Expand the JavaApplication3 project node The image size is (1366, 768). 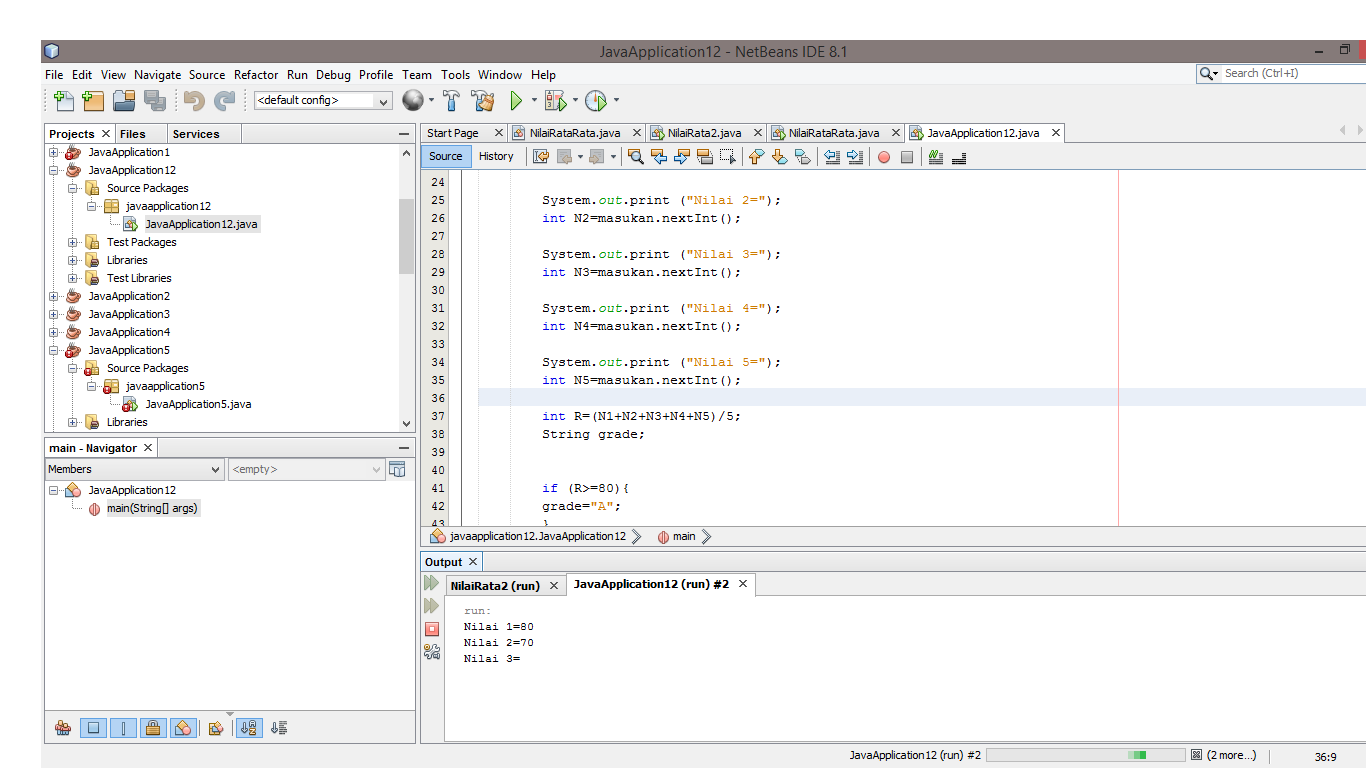pos(54,314)
